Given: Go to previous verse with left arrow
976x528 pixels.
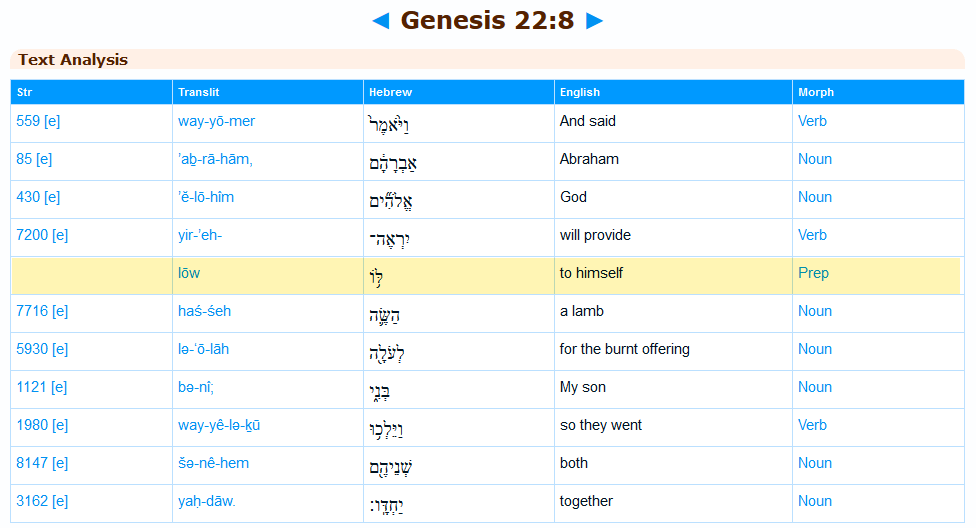Looking at the screenshot, I should [x=380, y=21].
